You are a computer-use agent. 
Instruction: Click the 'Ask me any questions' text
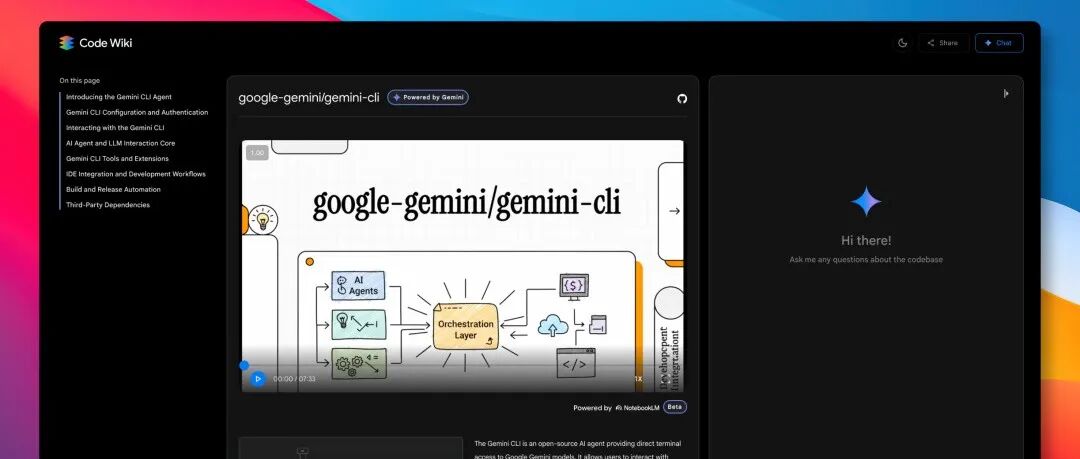866,260
